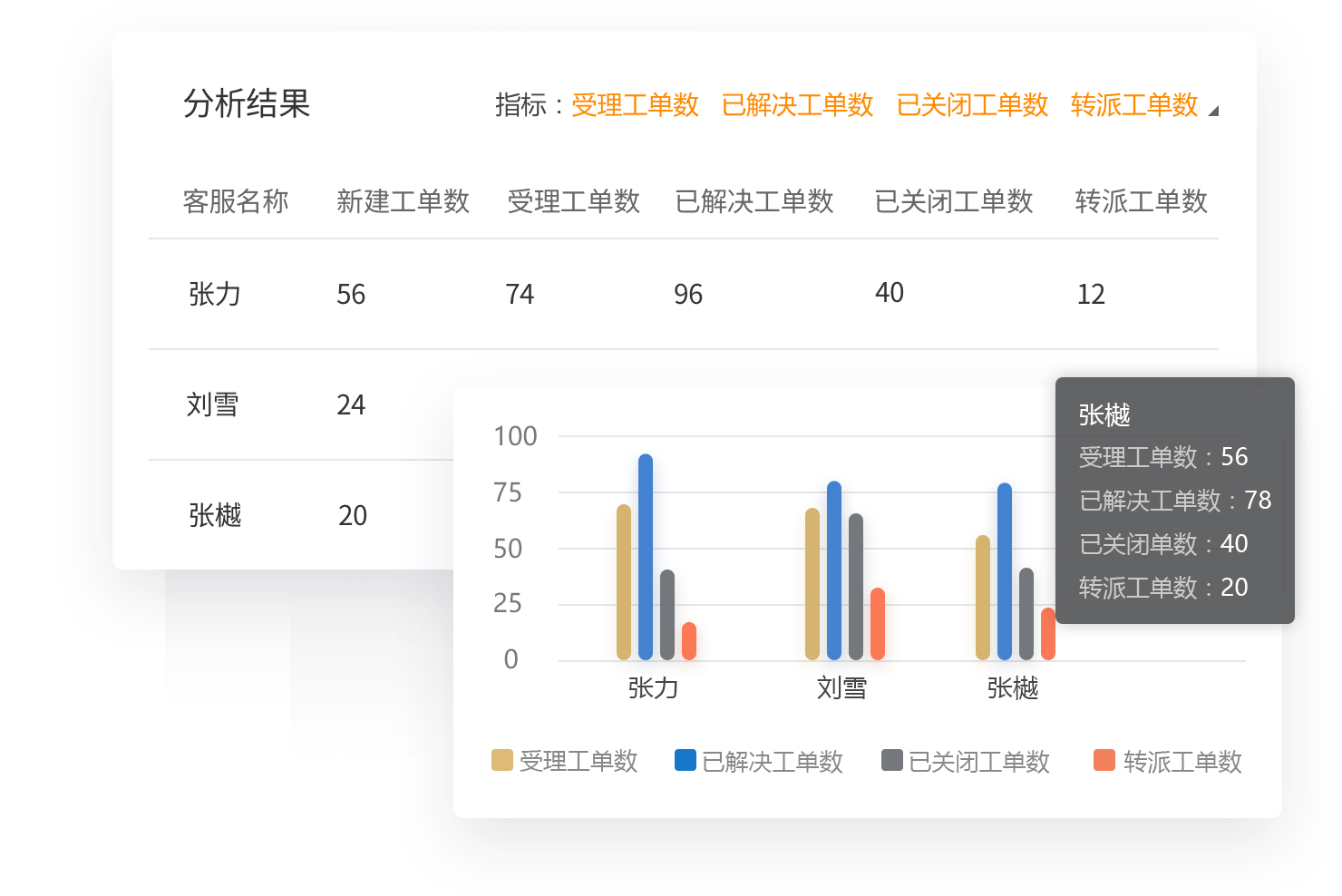Toggle the 已解决工单数 blue legend swatch

(x=686, y=760)
